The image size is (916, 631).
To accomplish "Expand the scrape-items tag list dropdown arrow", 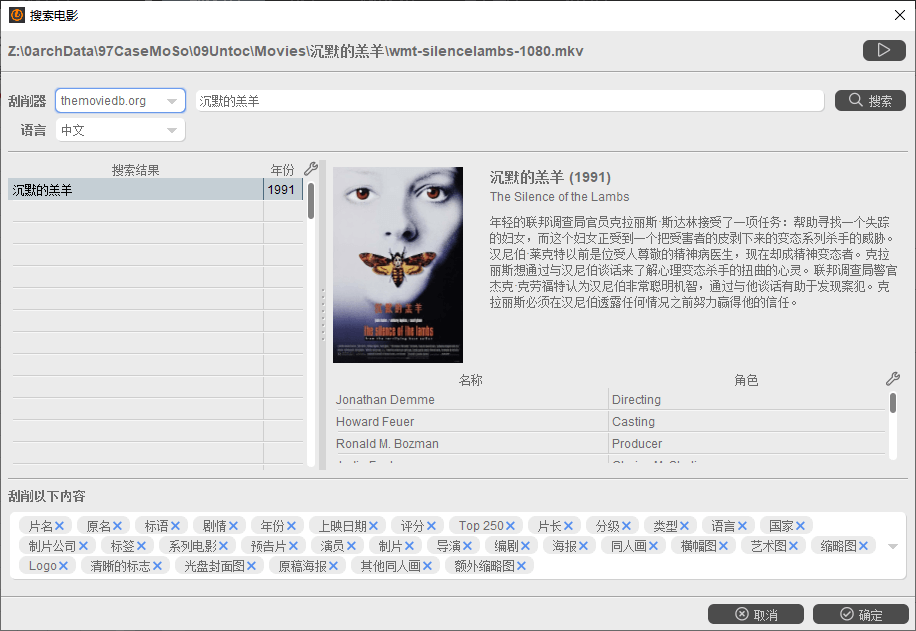I will tap(893, 546).
